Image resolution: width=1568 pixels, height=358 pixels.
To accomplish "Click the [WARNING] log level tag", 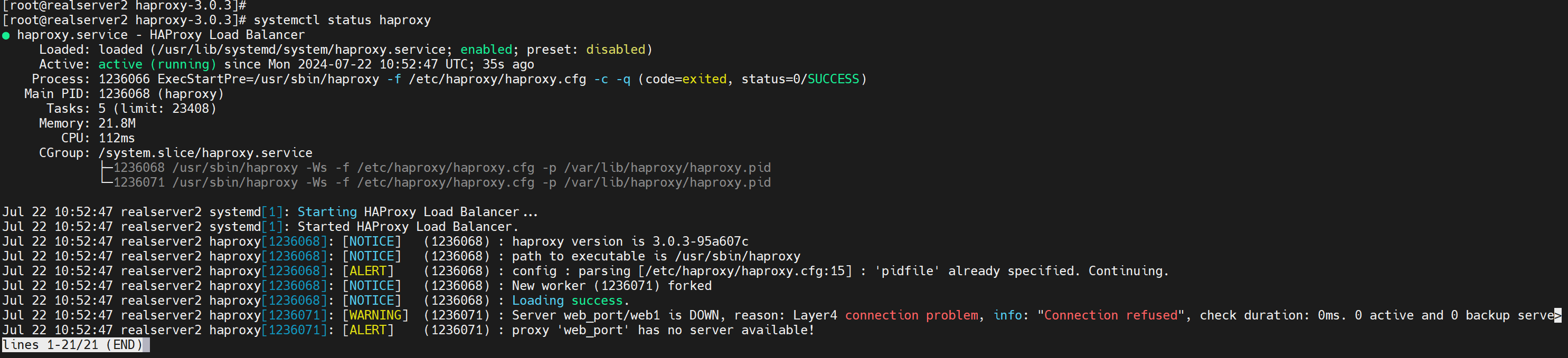I will (375, 315).
